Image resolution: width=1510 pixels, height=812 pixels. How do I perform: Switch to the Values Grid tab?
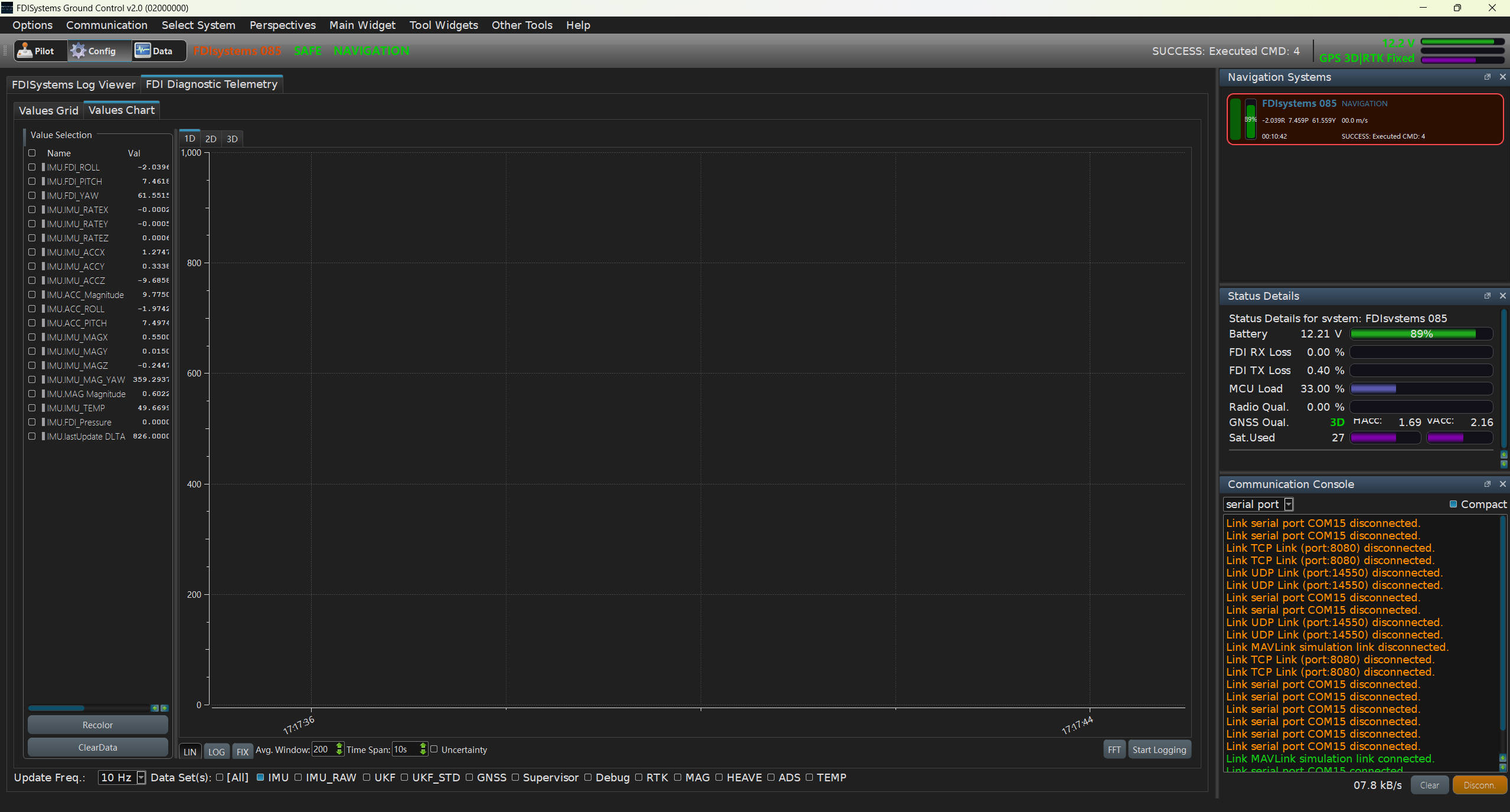[x=48, y=110]
